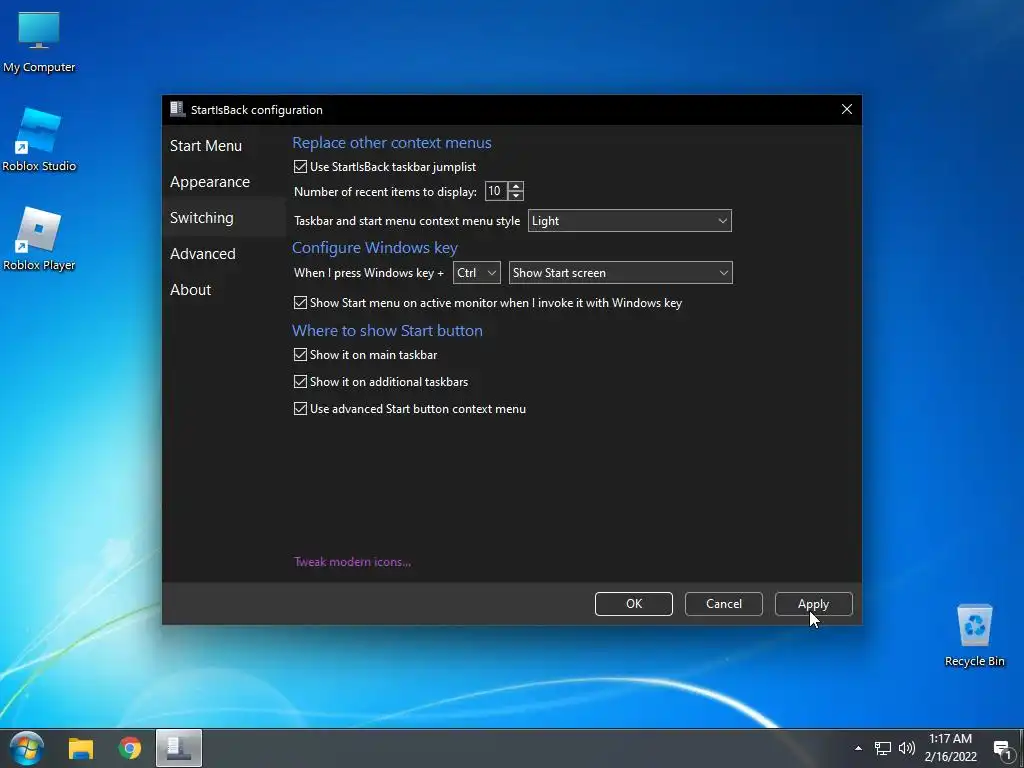1024x768 pixels.
Task: Open network tray icon
Action: click(x=882, y=748)
